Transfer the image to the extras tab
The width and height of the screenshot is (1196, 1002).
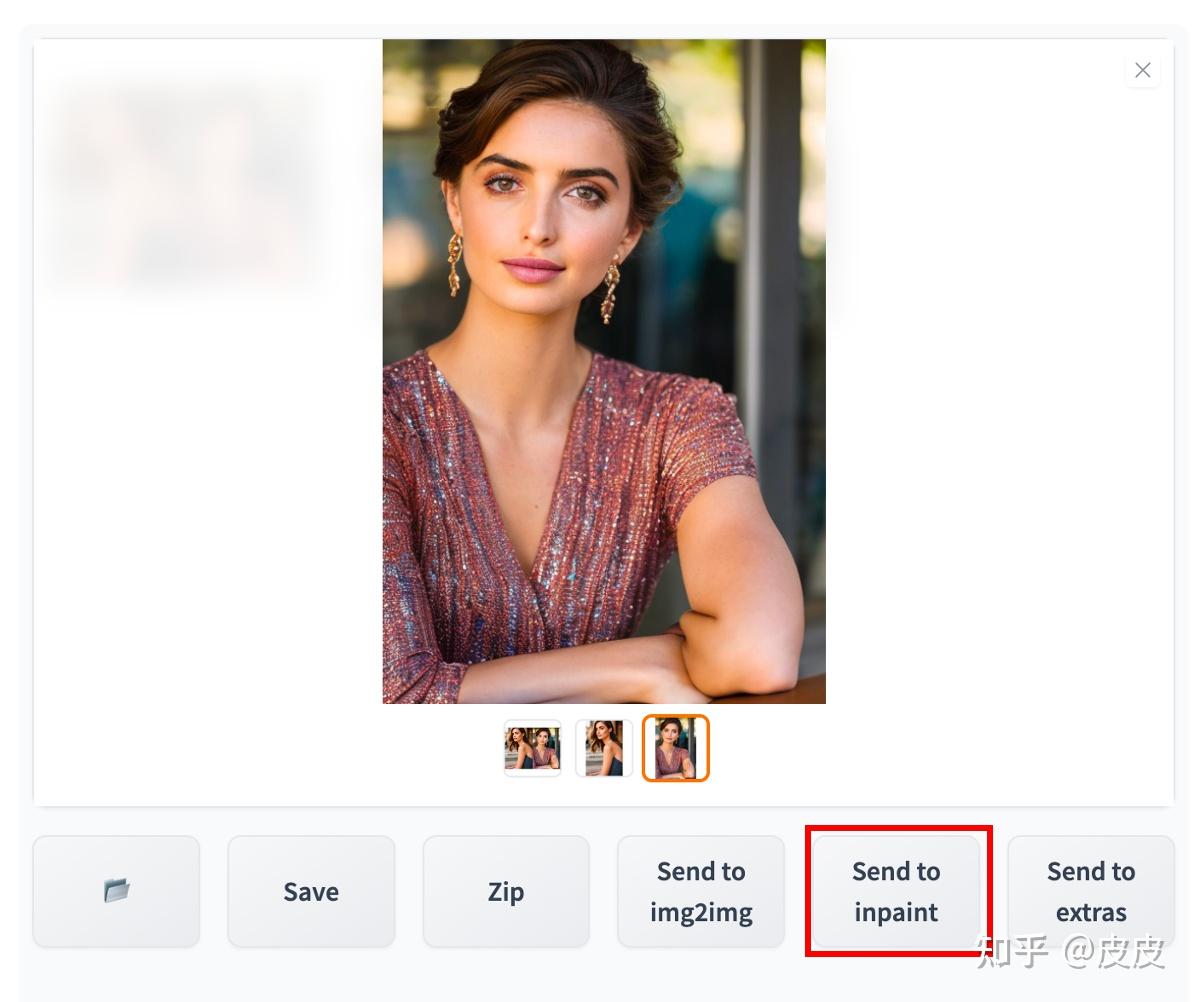1090,891
